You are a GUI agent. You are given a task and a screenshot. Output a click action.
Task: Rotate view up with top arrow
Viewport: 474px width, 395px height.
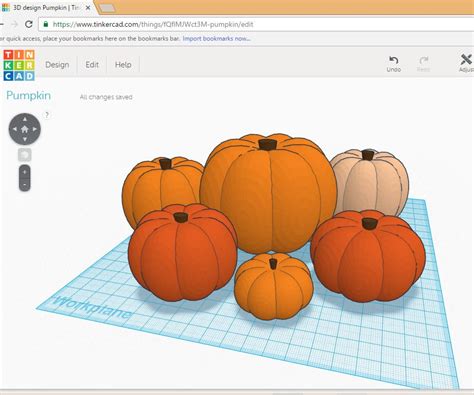25,119
